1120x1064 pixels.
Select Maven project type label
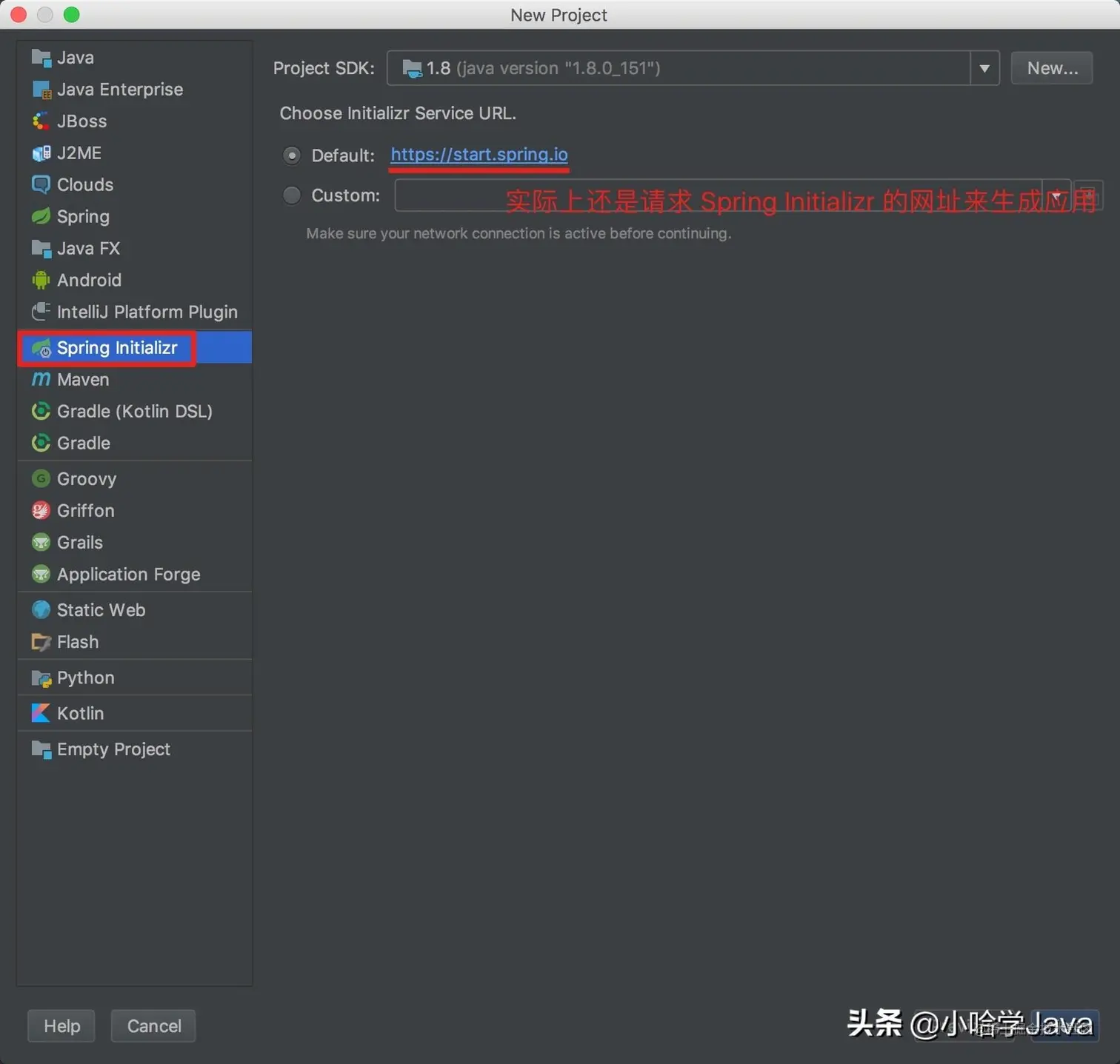click(83, 380)
